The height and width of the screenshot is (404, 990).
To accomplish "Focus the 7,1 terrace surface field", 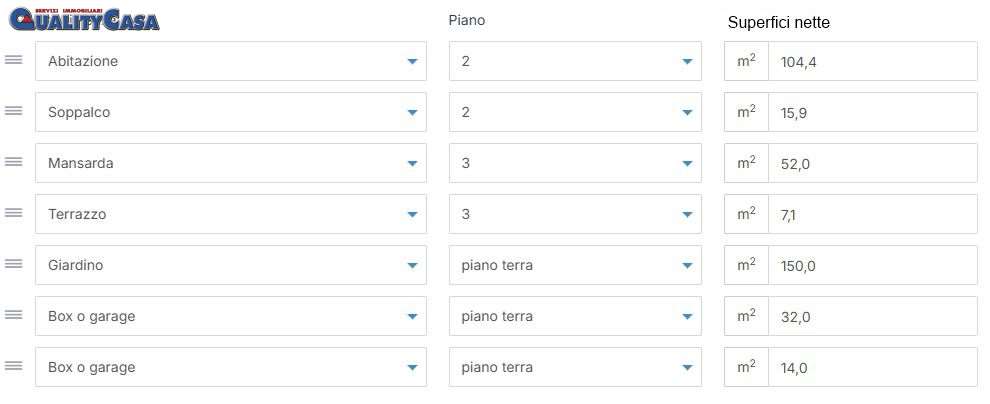I will click(873, 214).
